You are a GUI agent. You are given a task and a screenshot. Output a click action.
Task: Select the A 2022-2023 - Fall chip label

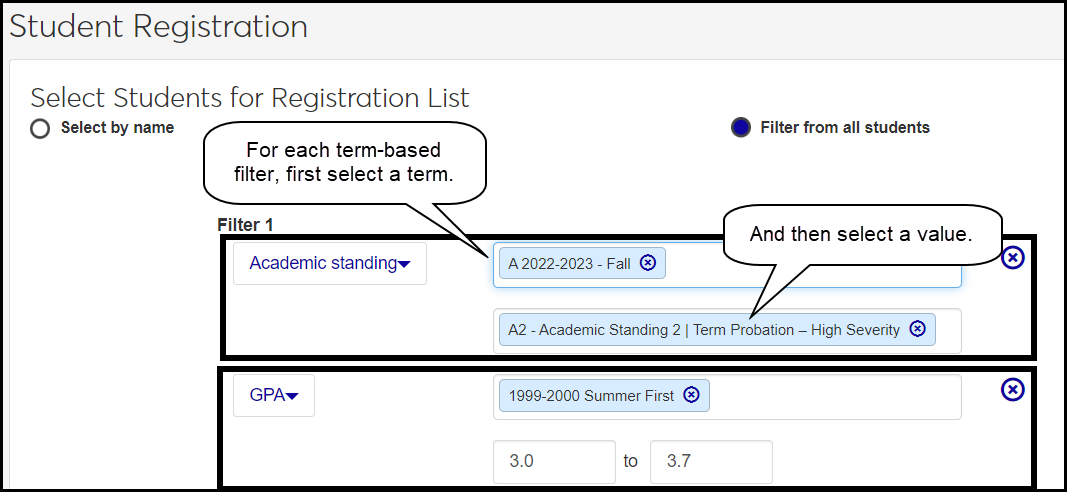(x=569, y=264)
